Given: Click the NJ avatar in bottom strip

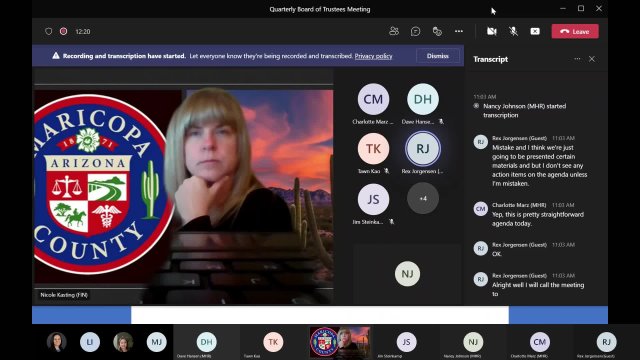Looking at the screenshot, I should click(473, 342).
